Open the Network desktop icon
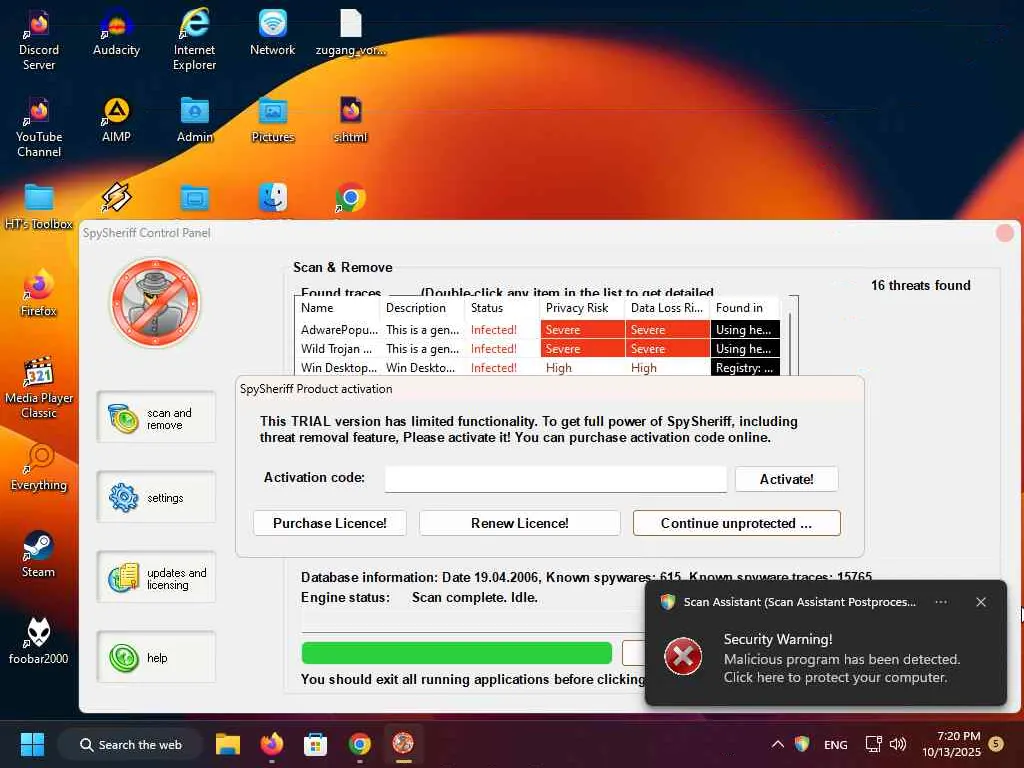Screen dimensions: 1024x768 [x=272, y=33]
